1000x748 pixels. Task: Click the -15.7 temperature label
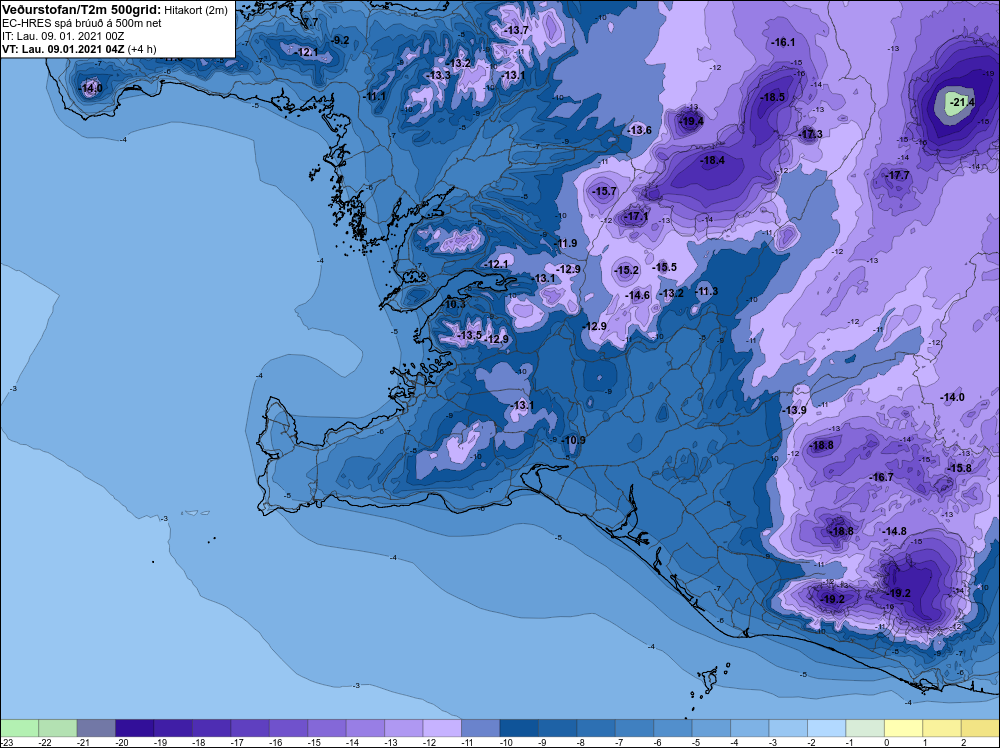click(605, 191)
